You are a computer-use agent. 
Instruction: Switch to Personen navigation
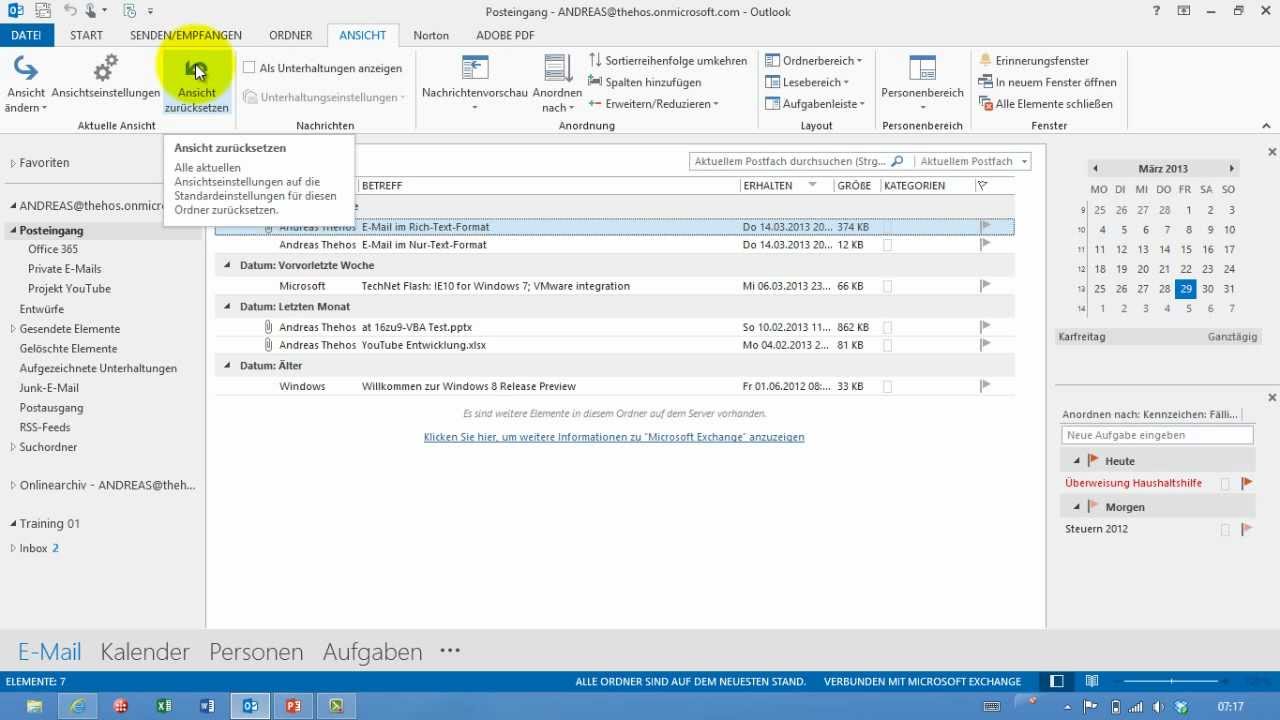[x=256, y=652]
